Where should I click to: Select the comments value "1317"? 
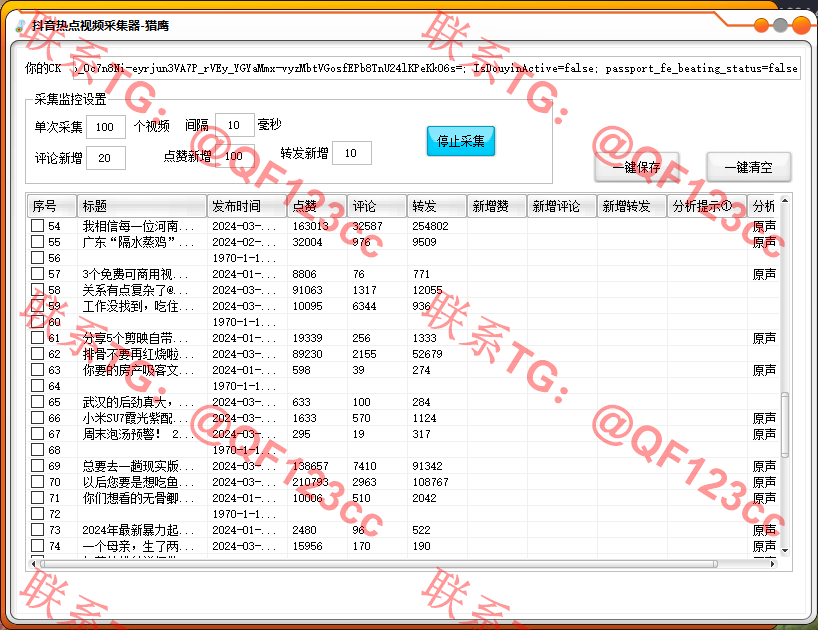tap(364, 290)
